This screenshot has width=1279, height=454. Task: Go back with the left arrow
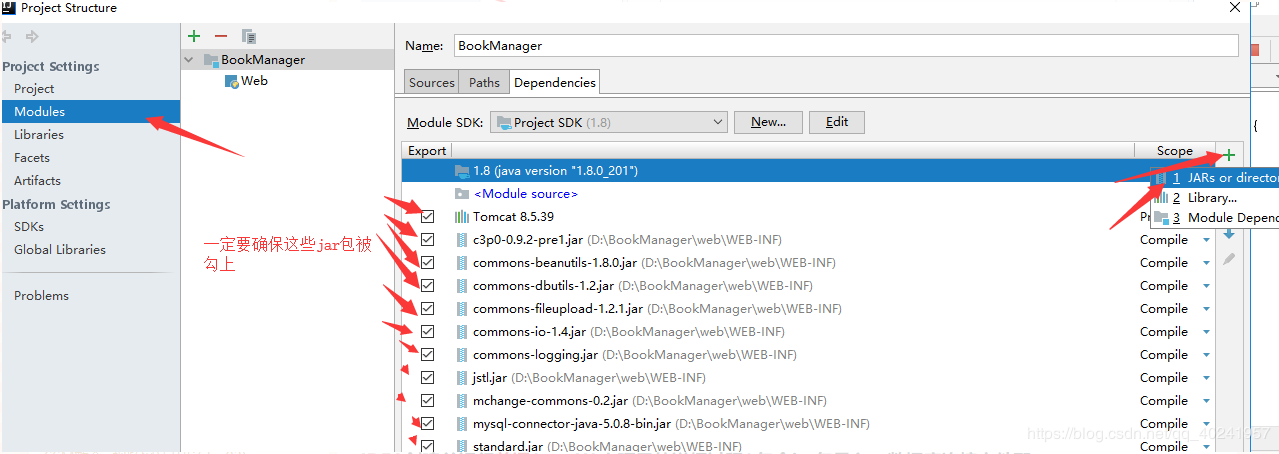pyautogui.click(x=6, y=36)
